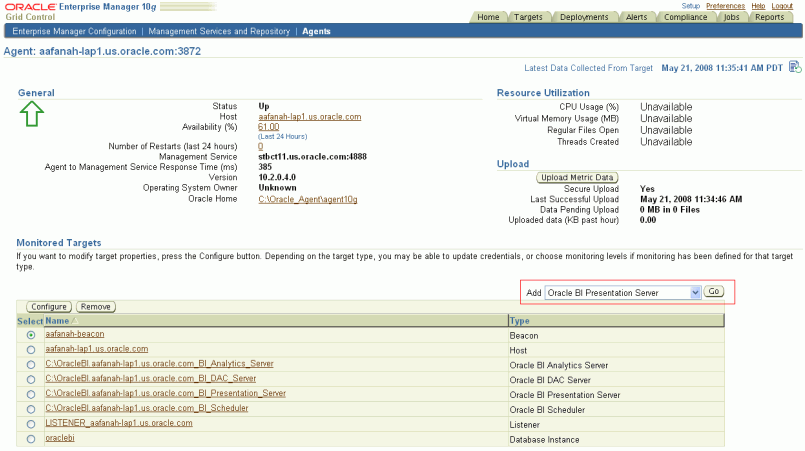Select radio for BI_Presentation_Server target
The width and height of the screenshot is (805, 451).
pos(31,394)
